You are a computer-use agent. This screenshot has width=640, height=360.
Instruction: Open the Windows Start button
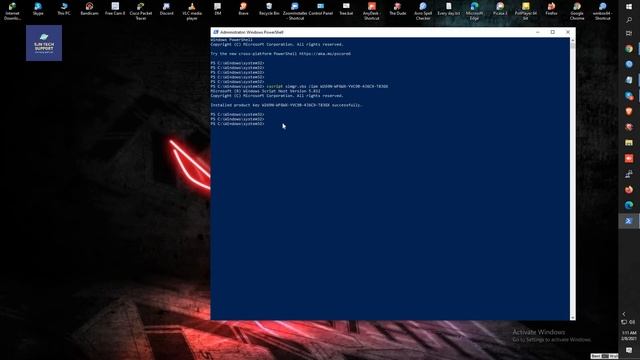[x=629, y=7]
